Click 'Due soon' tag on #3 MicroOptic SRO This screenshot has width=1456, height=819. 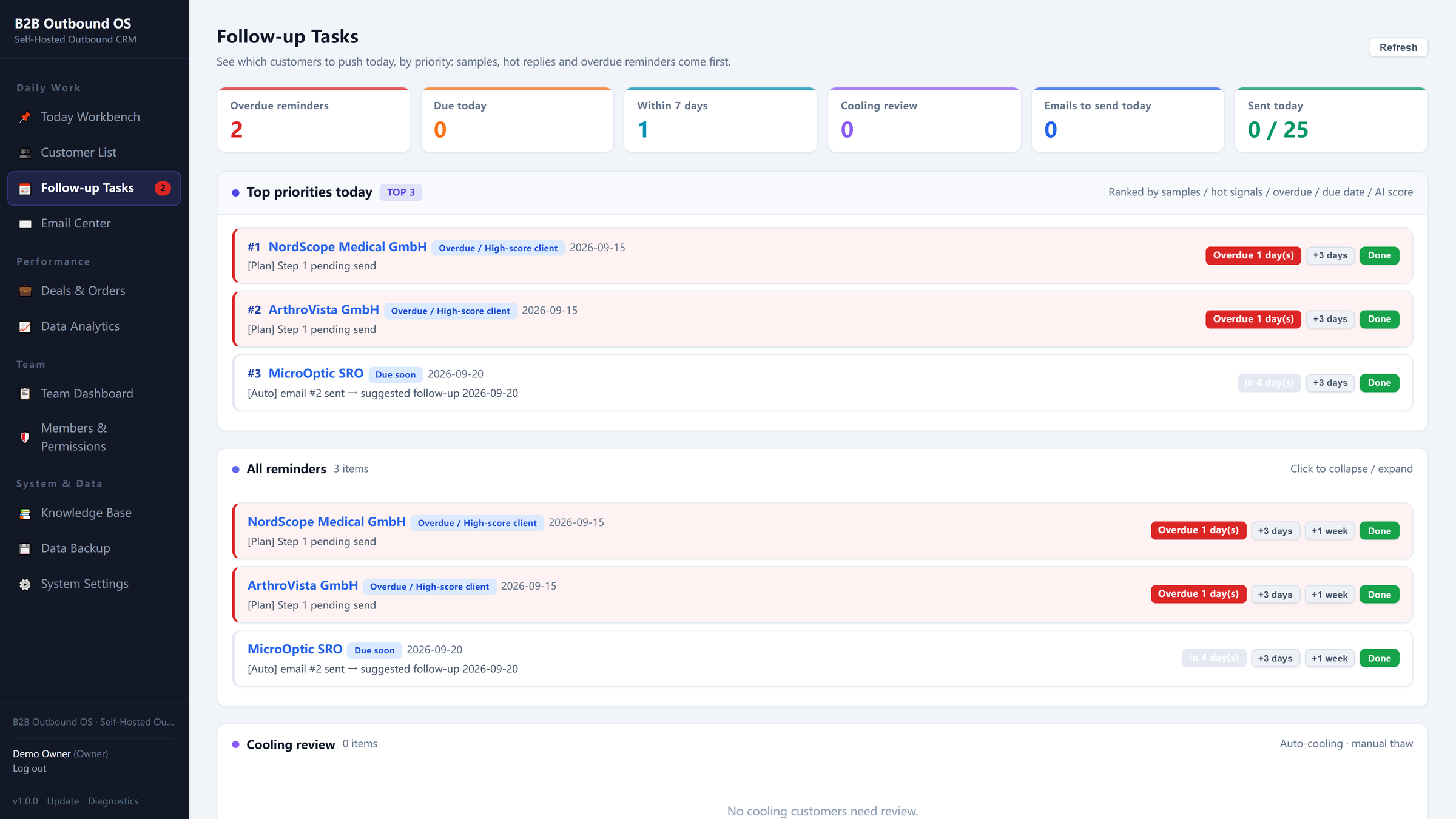395,375
